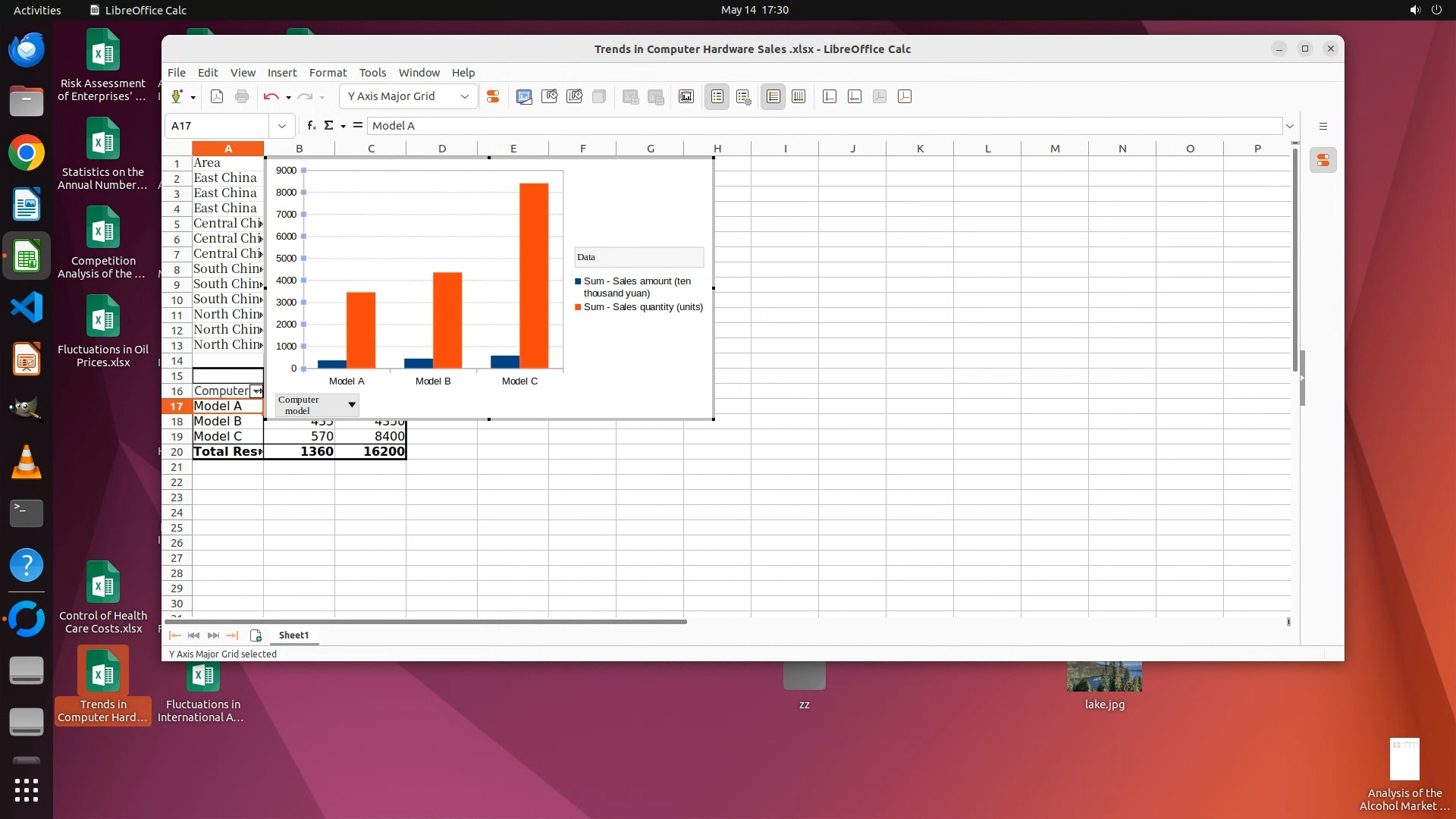Click Export as PDF icon
Image resolution: width=1456 pixels, height=819 pixels.
[217, 96]
